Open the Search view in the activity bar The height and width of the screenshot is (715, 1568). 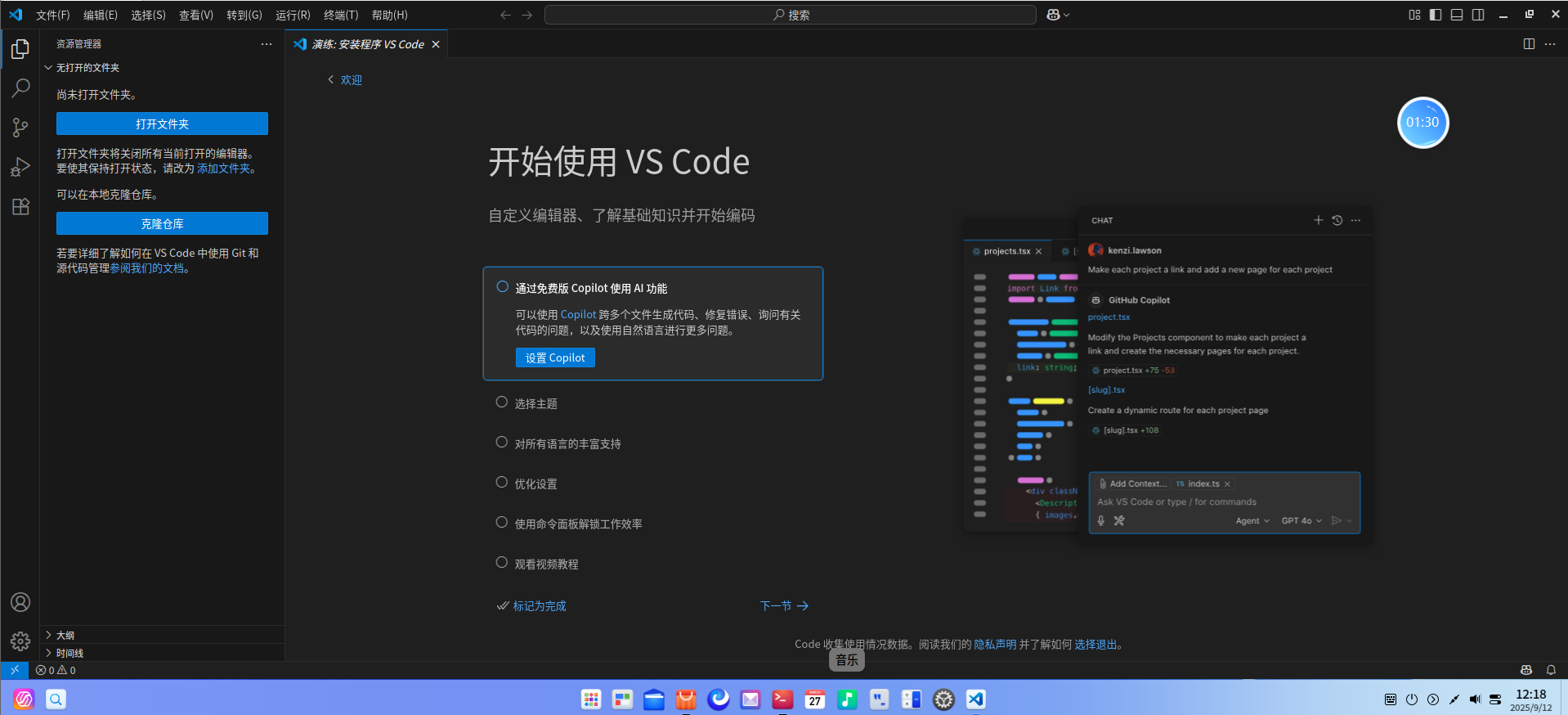tap(20, 88)
